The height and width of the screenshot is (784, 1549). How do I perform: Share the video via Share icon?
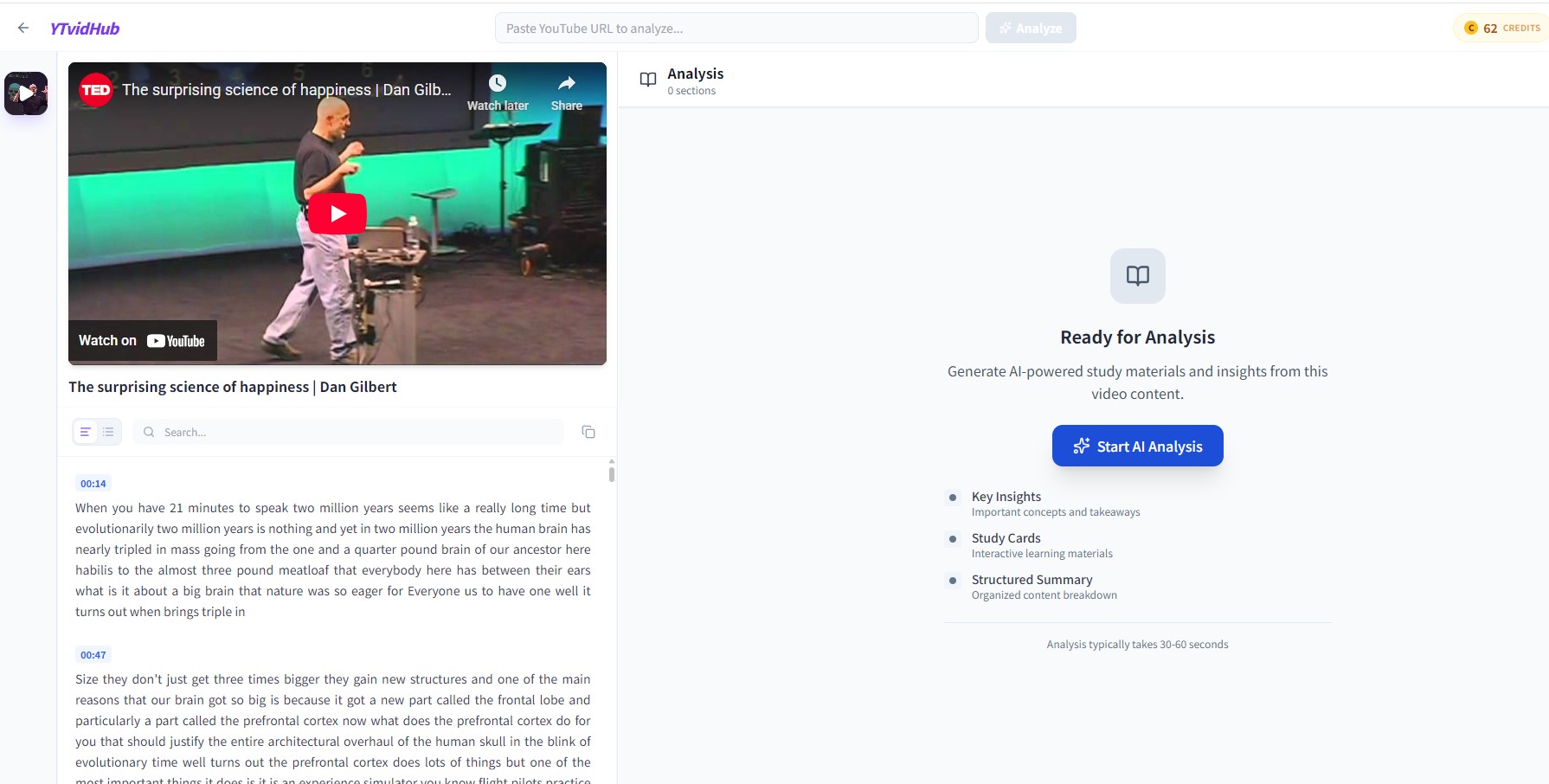click(x=567, y=93)
